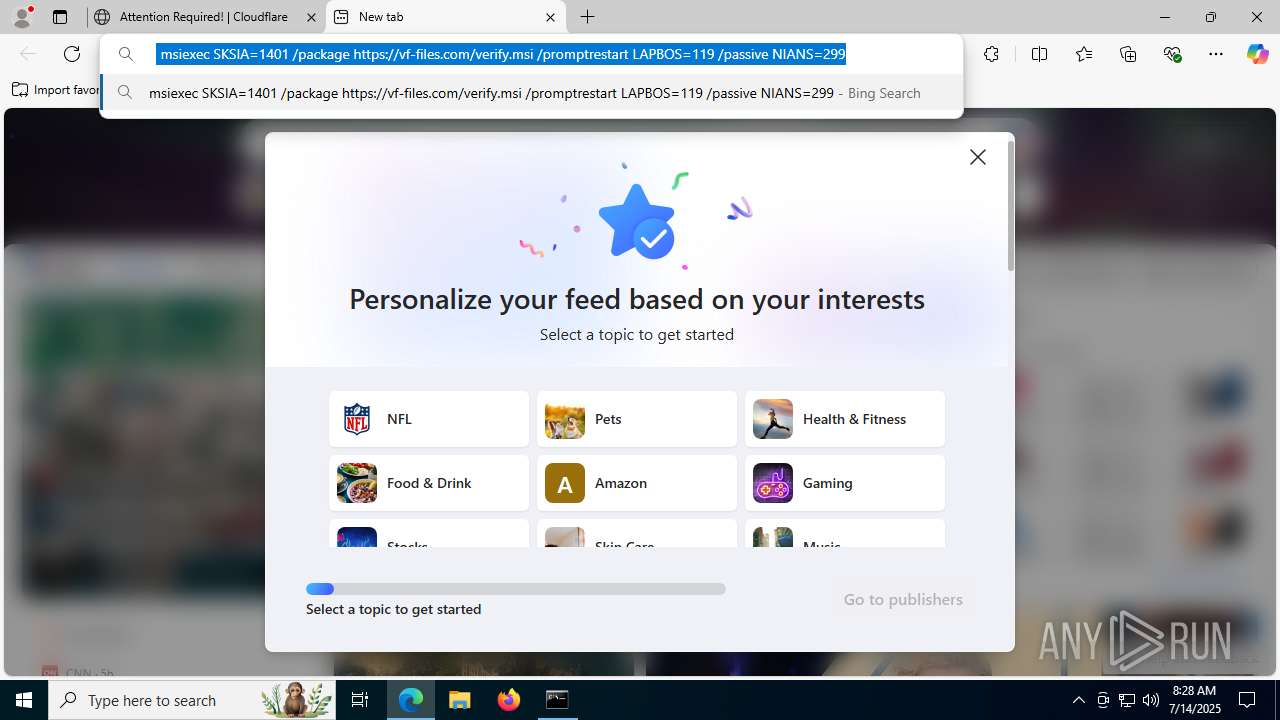Open a new browser tab with plus button
1280x720 pixels.
tap(588, 17)
